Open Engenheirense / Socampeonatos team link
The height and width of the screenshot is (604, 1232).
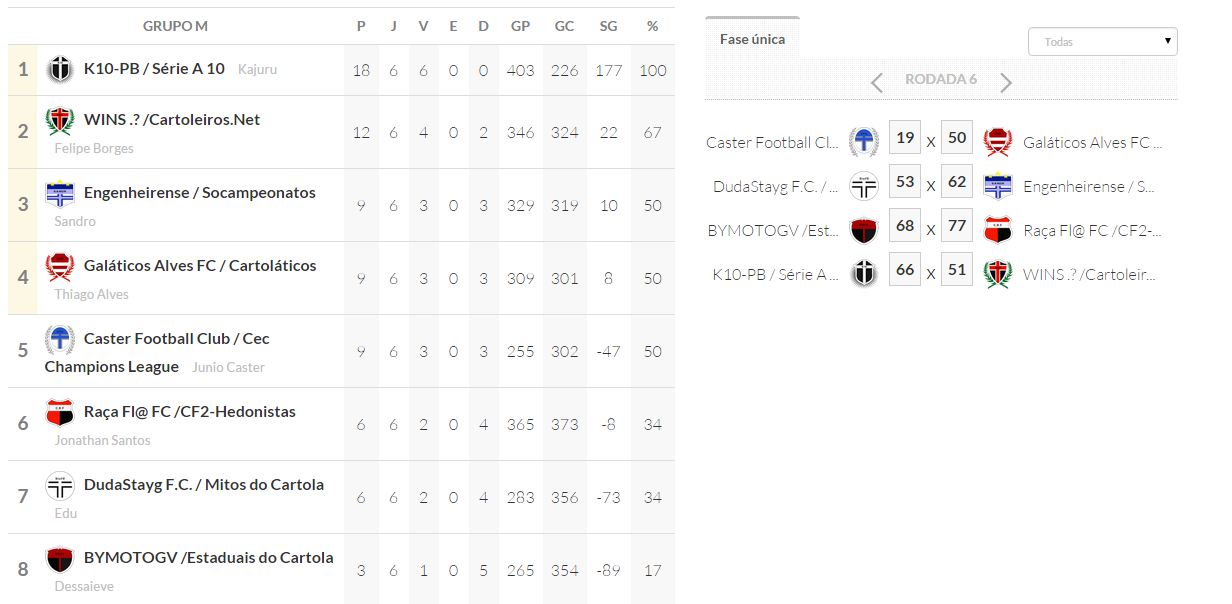click(x=199, y=193)
